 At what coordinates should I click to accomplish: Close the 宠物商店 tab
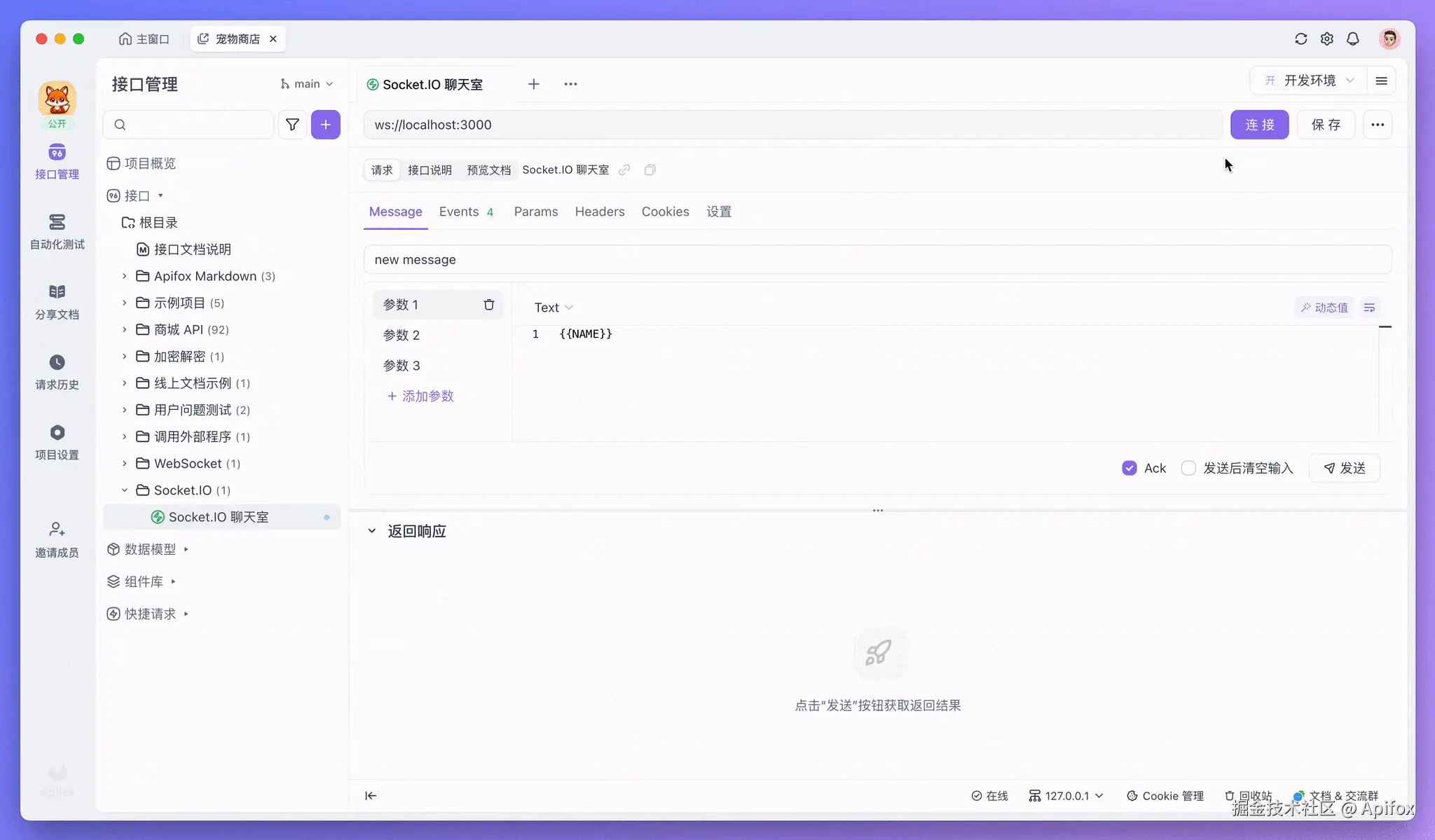[x=273, y=39]
